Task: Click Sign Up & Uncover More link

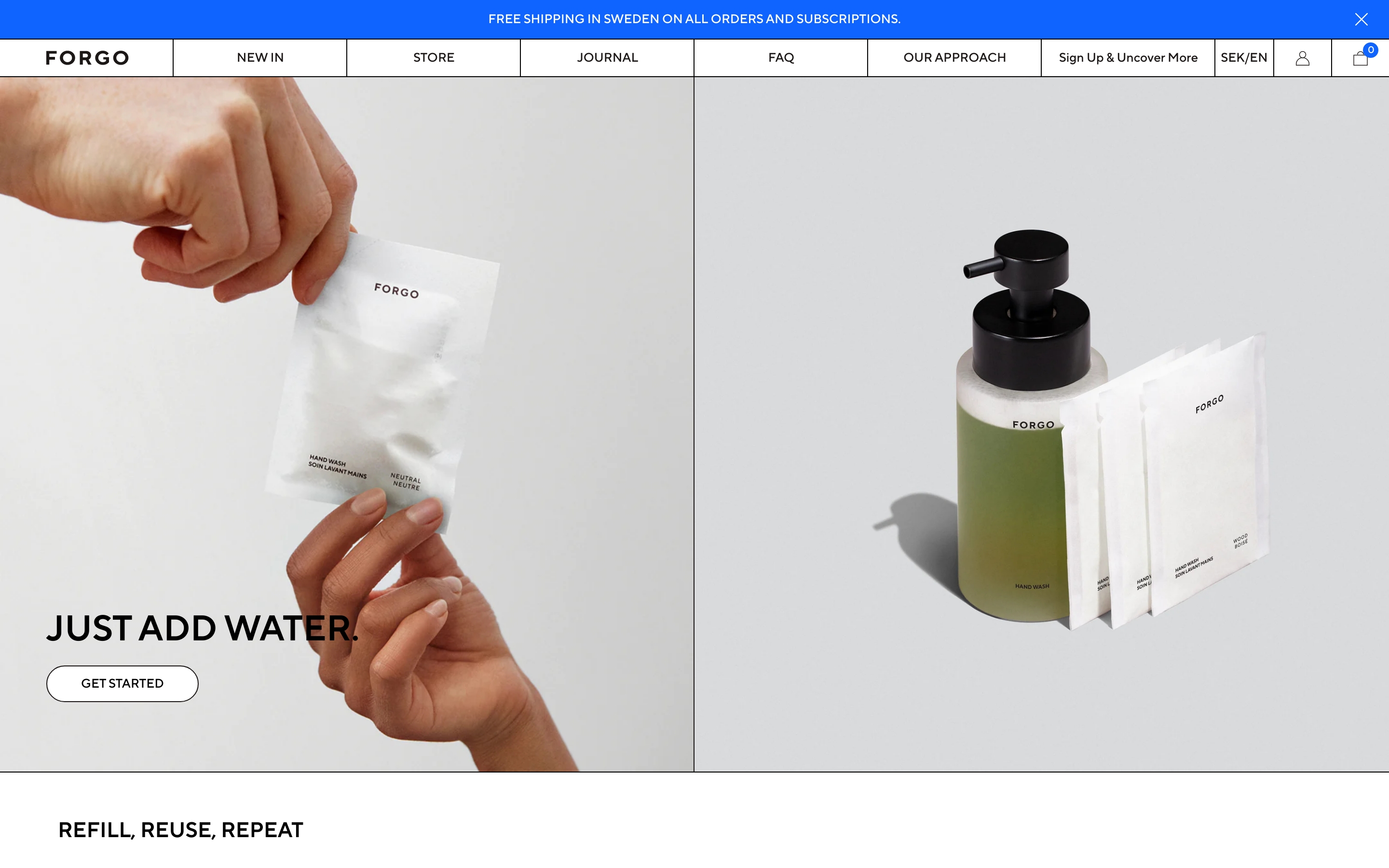Action: coord(1128,58)
